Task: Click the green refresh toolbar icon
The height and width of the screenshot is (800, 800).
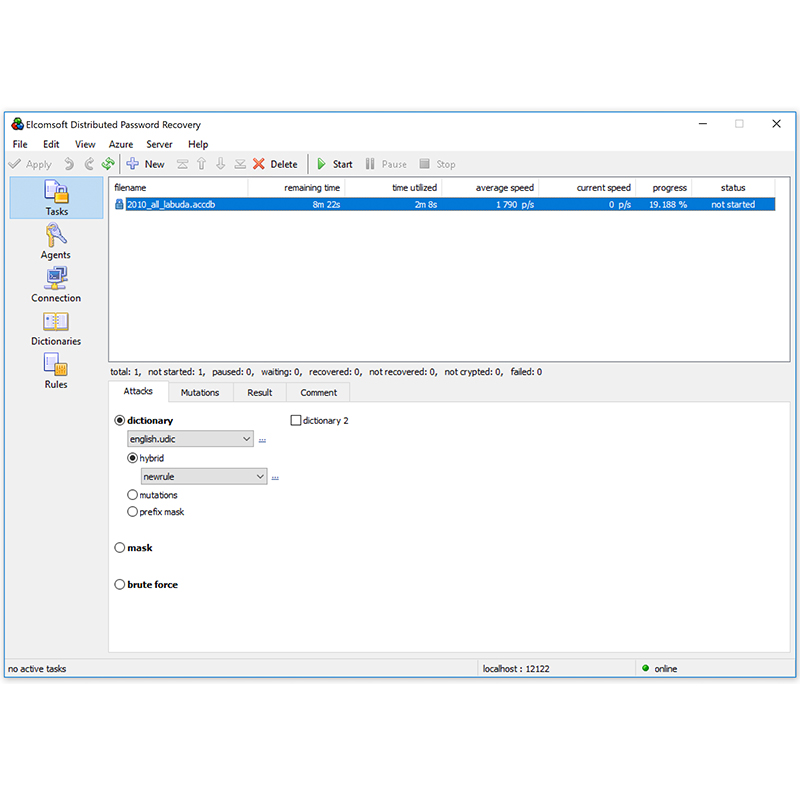Action: pyautogui.click(x=108, y=164)
